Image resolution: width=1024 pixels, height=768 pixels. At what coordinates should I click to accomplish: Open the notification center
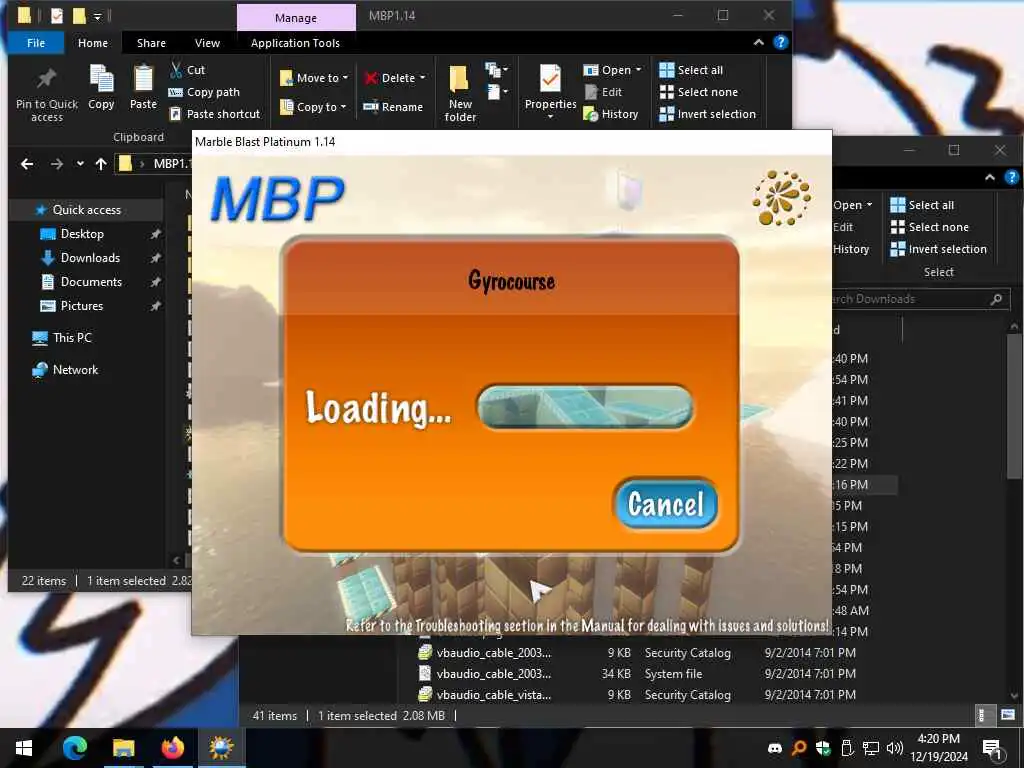[x=993, y=748]
